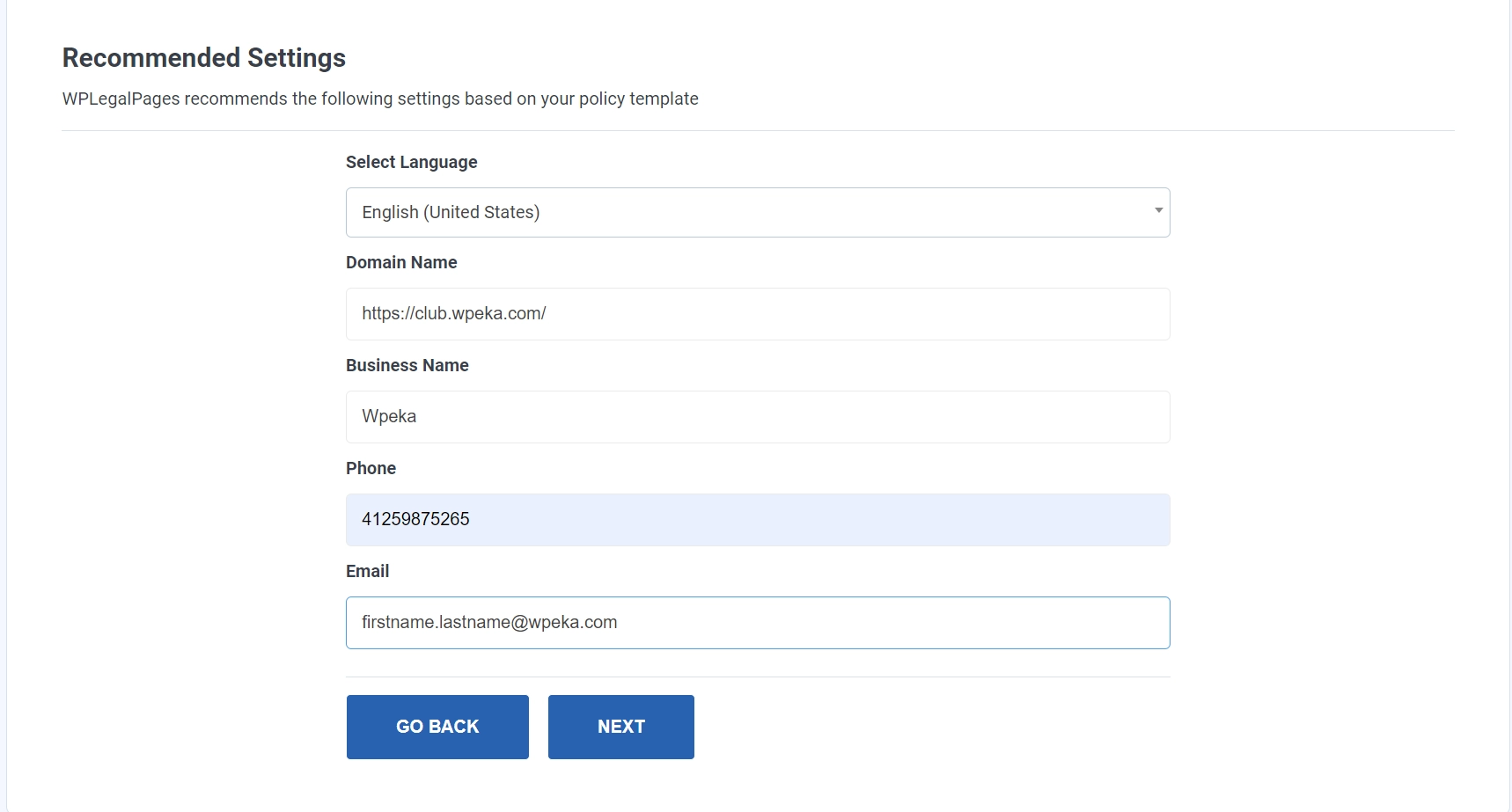Click the firstname.lastname@wpeka.com email text
The image size is (1512, 812).
[x=489, y=622]
